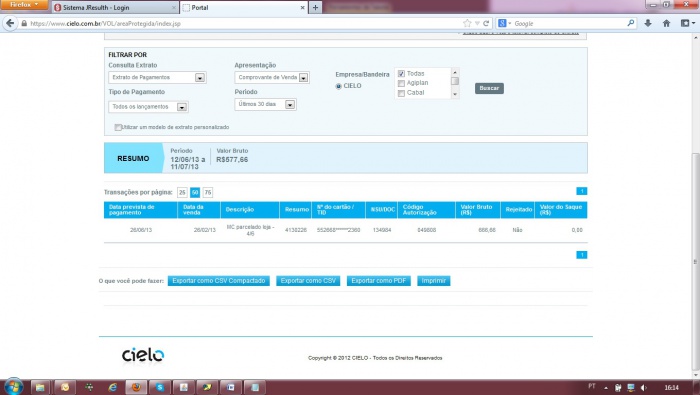This screenshot has height=395, width=700.
Task: Click the MC parcelado loja description cell
Action: tap(250, 230)
